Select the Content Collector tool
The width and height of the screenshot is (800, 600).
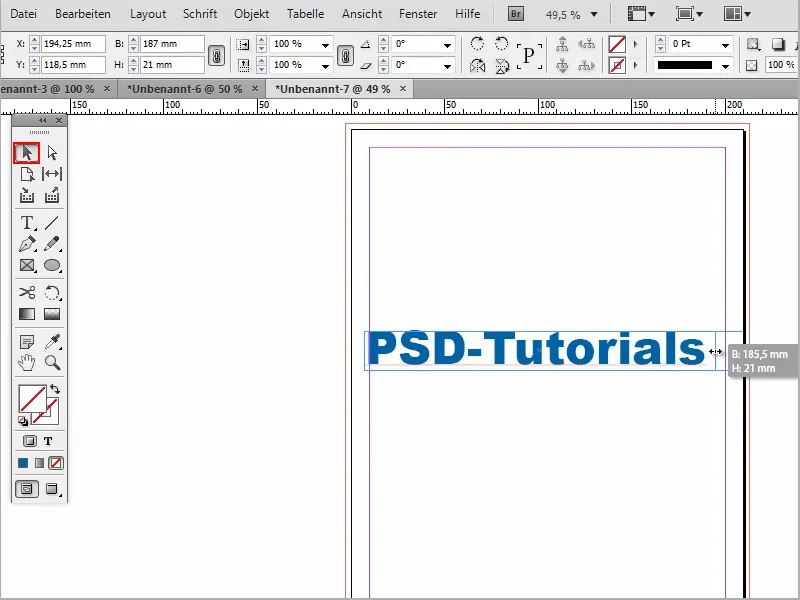pos(27,195)
